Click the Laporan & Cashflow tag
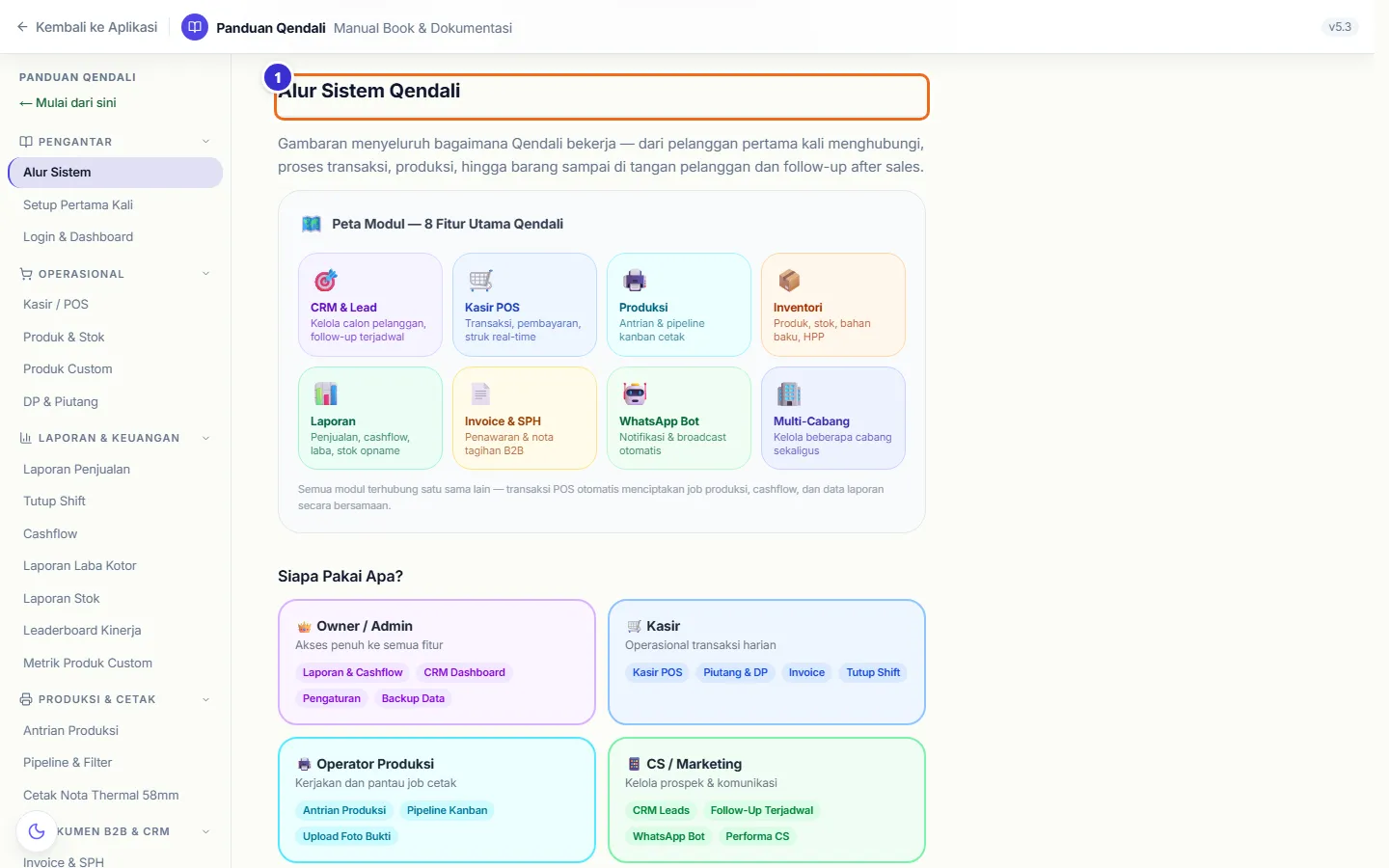This screenshot has height=868, width=1389. (353, 672)
